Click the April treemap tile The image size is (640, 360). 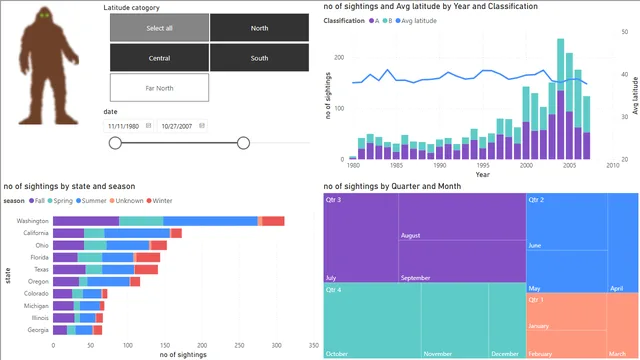click(623, 243)
